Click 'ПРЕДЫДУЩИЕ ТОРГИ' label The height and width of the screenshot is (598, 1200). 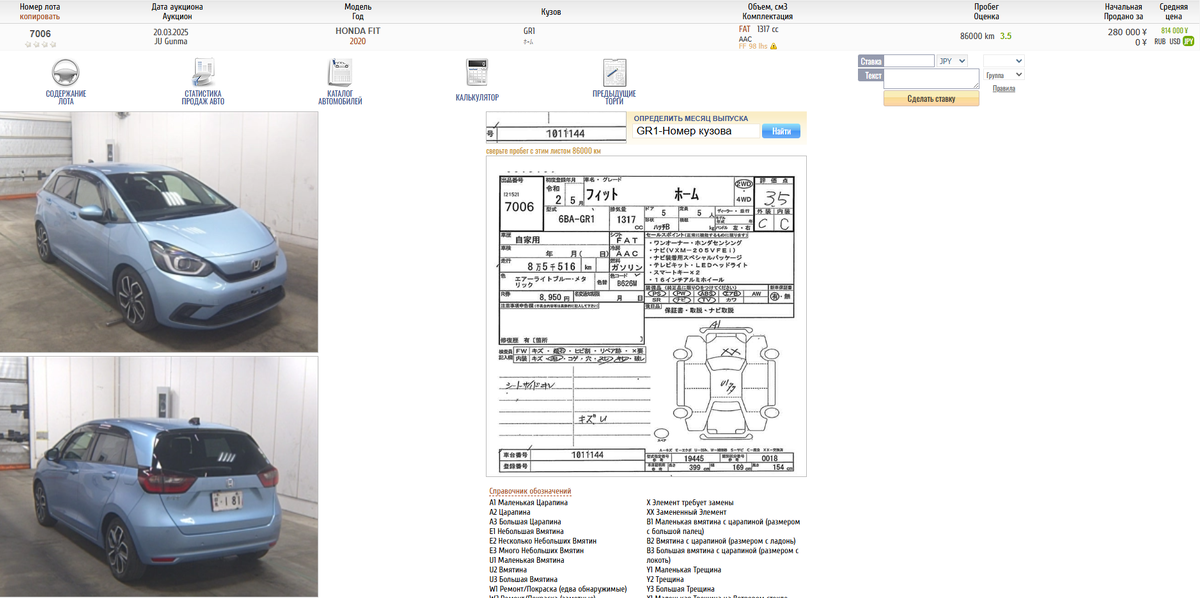[614, 97]
